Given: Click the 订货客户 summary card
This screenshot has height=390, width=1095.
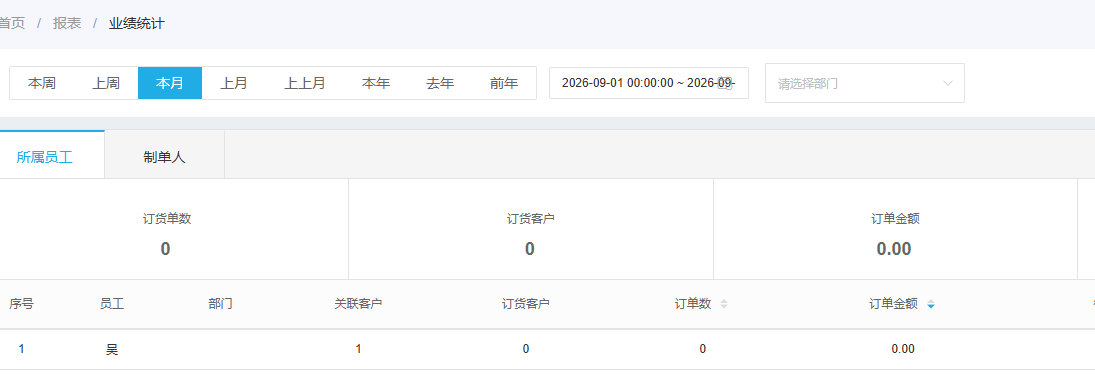Looking at the screenshot, I should 531,229.
